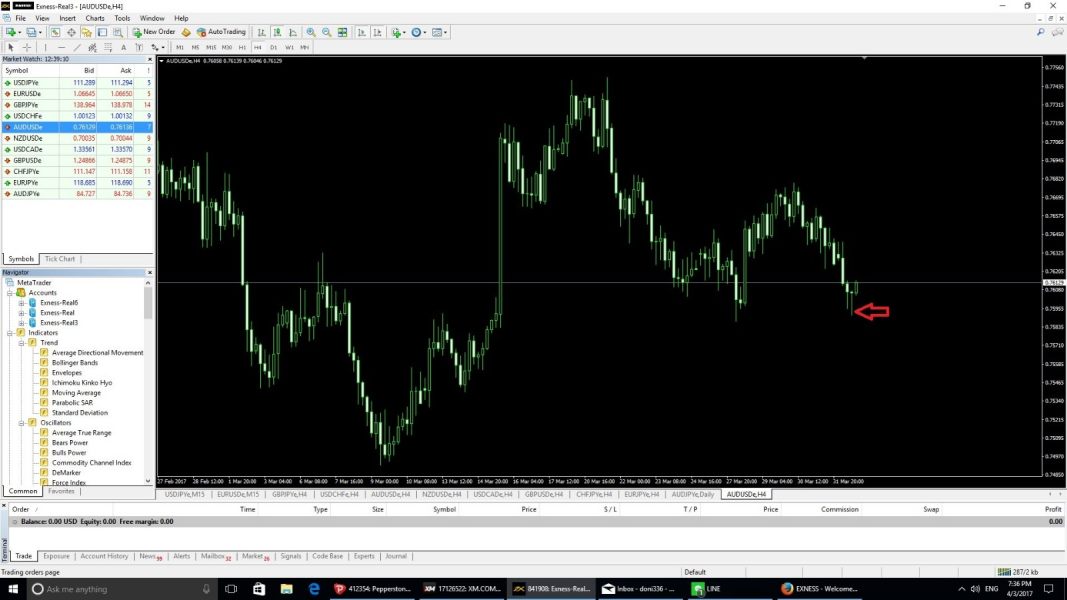Expand the Exness-Real6 account node
This screenshot has height=600, width=1067.
(x=21, y=303)
